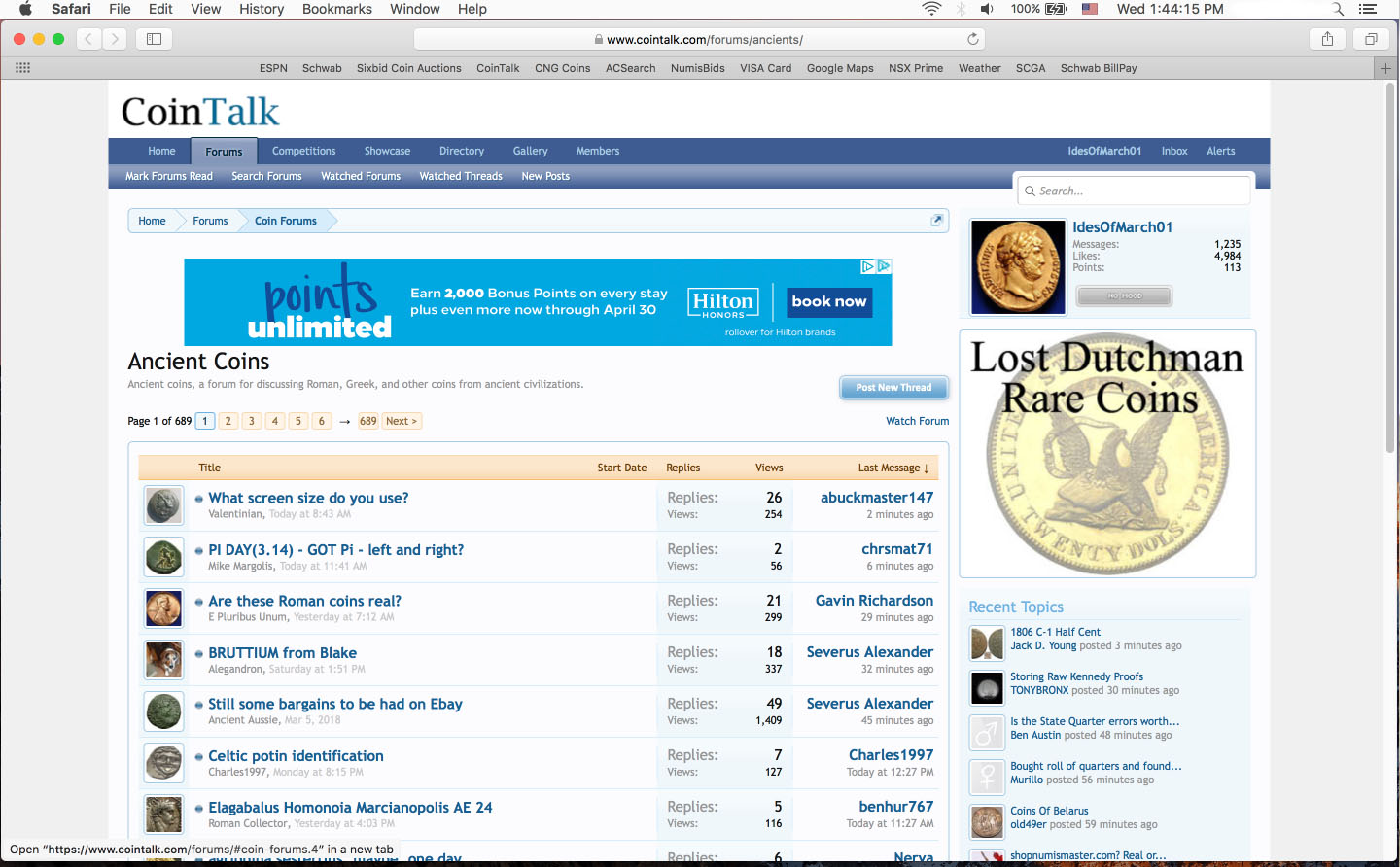Show all tabs overview icon
1400x867 pixels.
1371,39
